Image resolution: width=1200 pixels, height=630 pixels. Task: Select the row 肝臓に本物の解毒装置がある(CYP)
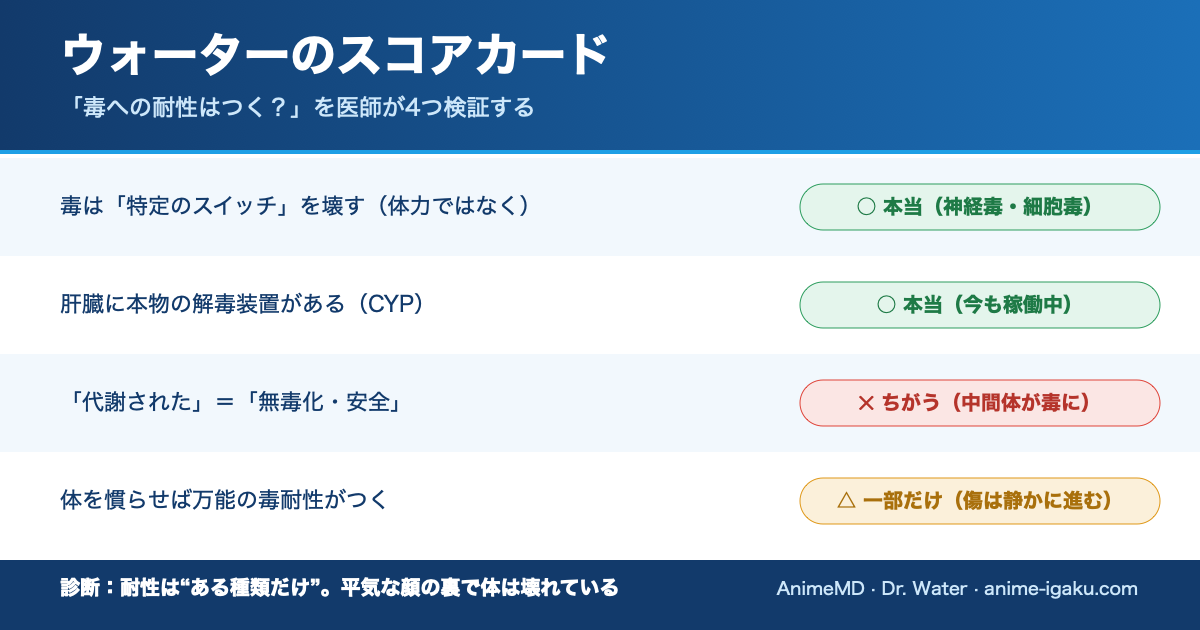tap(600, 305)
